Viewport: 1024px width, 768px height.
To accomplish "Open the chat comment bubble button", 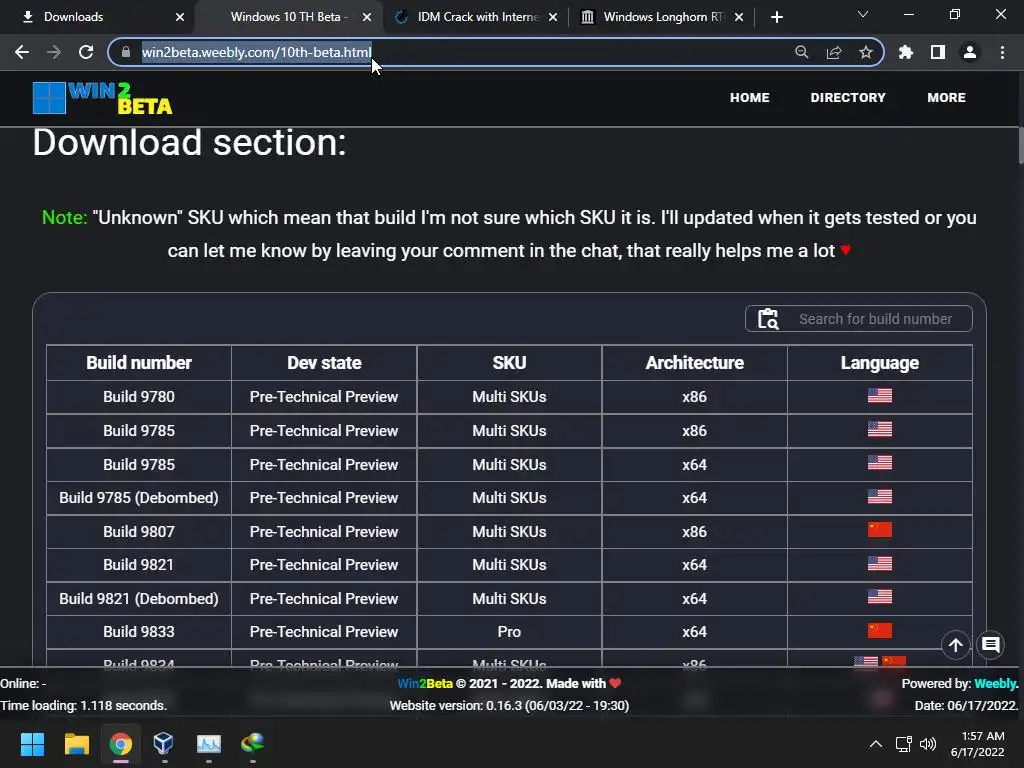I will (991, 645).
